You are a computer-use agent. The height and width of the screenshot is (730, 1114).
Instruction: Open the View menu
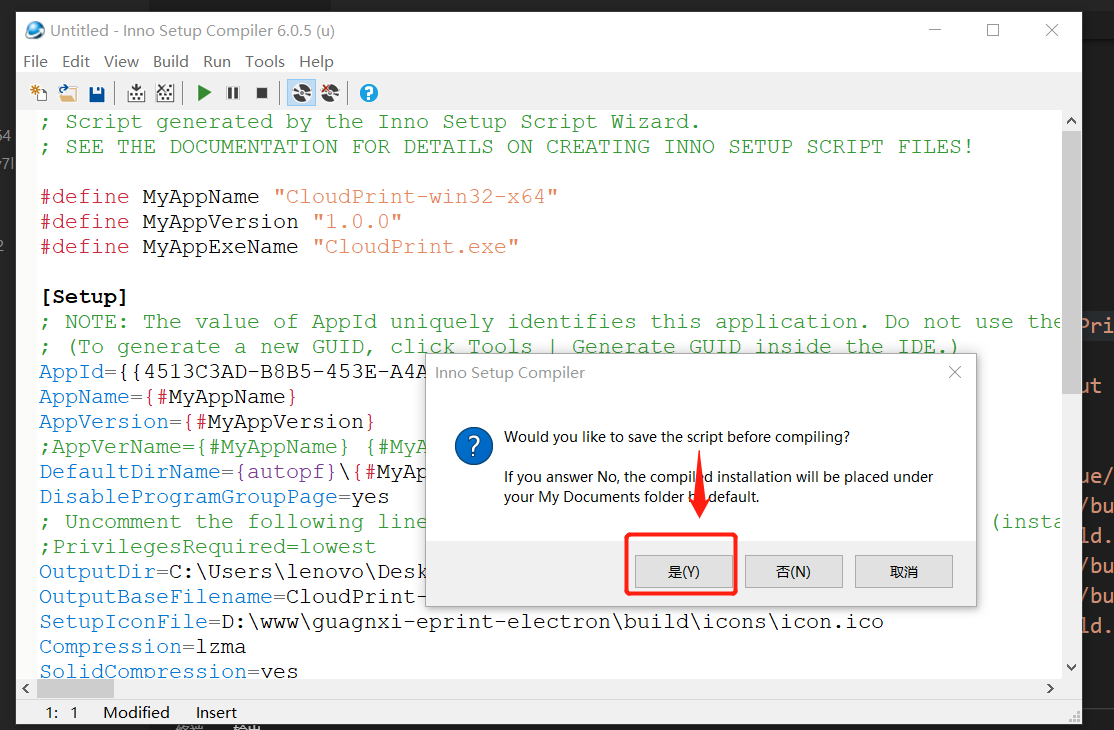point(121,62)
